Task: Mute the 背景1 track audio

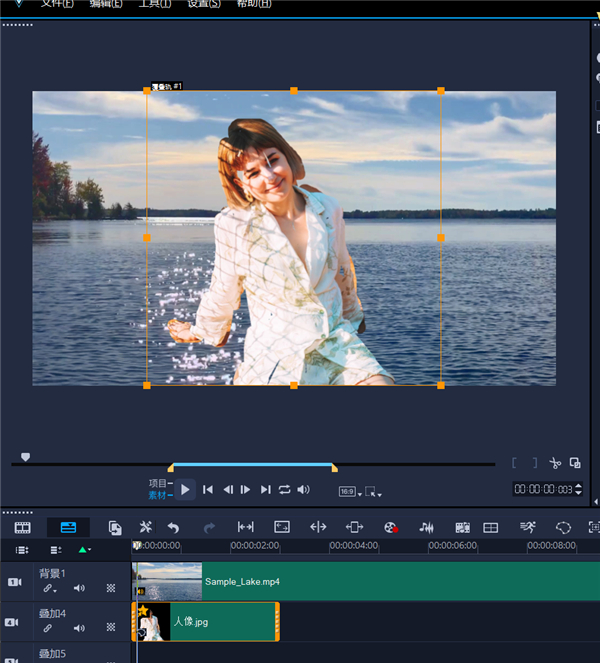Action: (x=79, y=588)
